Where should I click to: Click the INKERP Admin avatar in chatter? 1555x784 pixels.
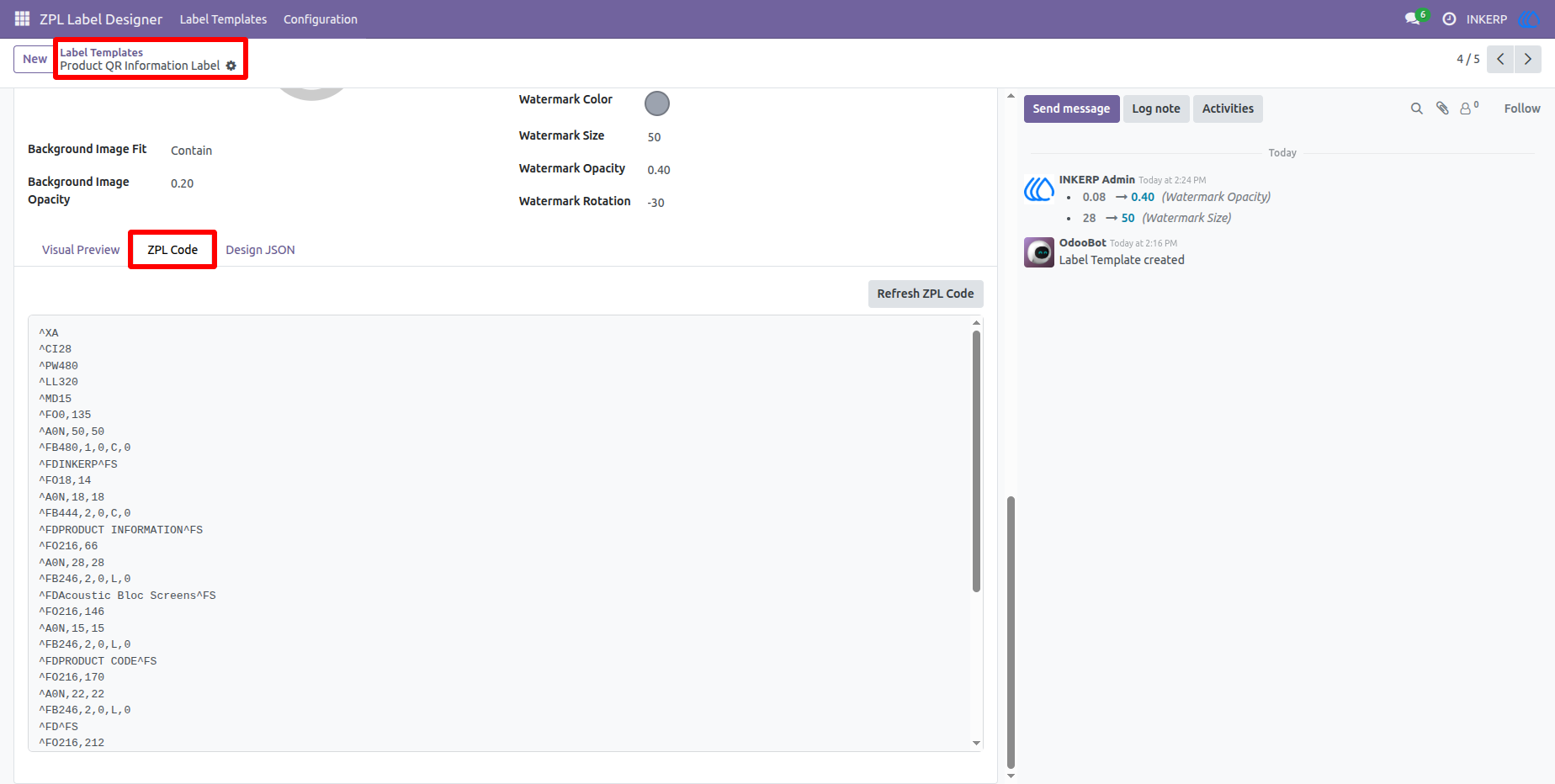pos(1039,188)
